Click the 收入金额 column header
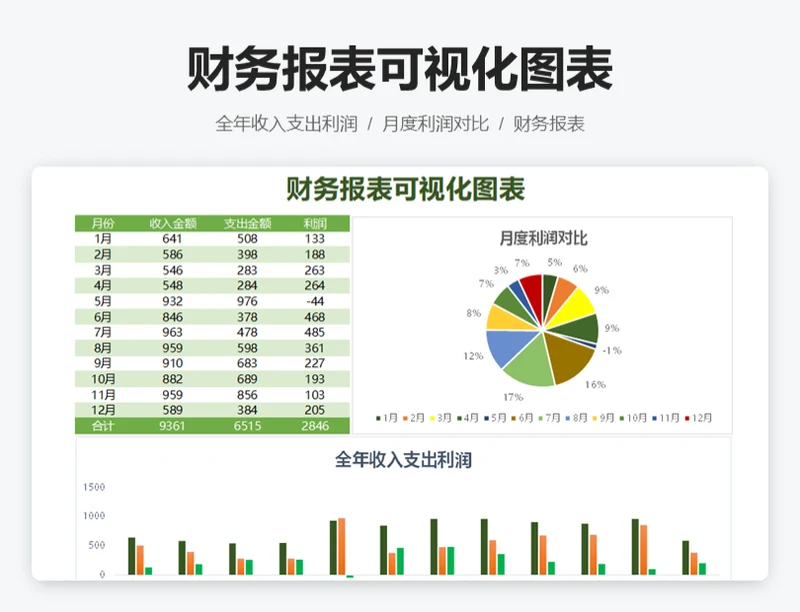 [172, 223]
